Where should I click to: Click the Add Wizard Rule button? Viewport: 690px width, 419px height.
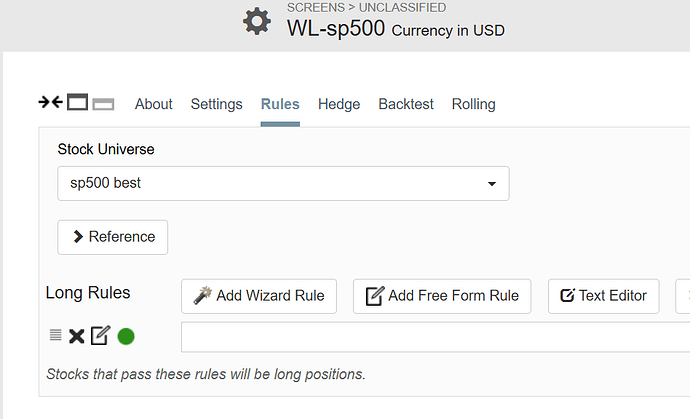coord(259,296)
